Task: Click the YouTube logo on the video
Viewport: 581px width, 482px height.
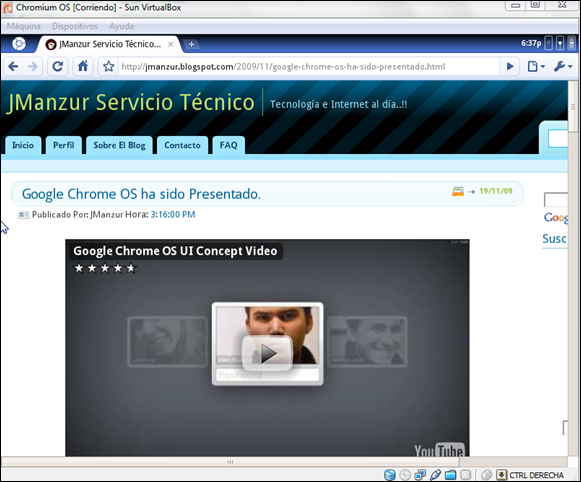Action: [439, 449]
